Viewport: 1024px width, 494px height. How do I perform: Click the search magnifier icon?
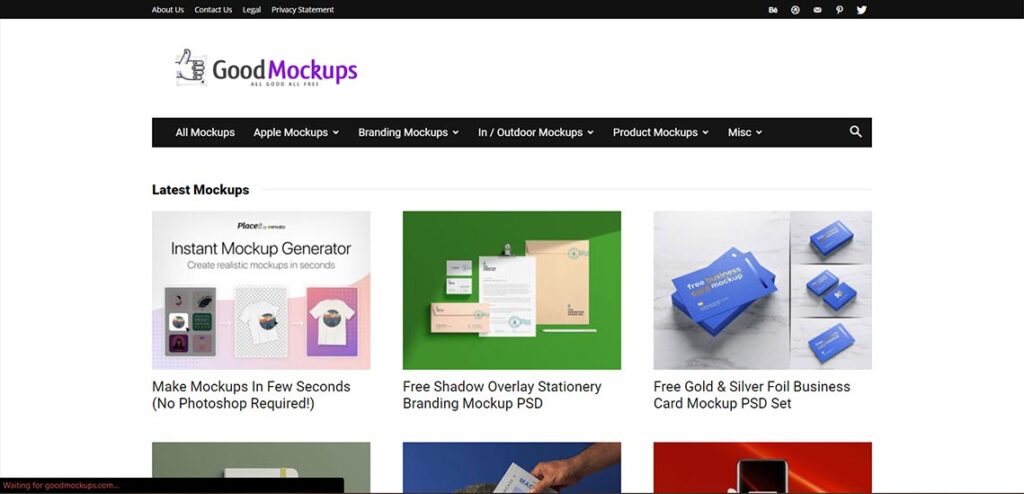coord(856,132)
